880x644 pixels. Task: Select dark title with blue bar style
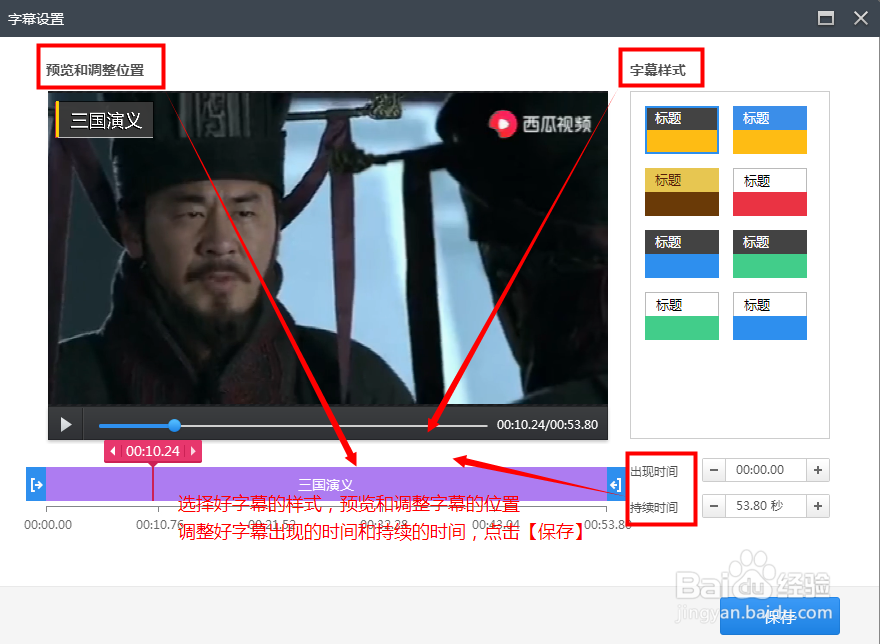pos(682,254)
